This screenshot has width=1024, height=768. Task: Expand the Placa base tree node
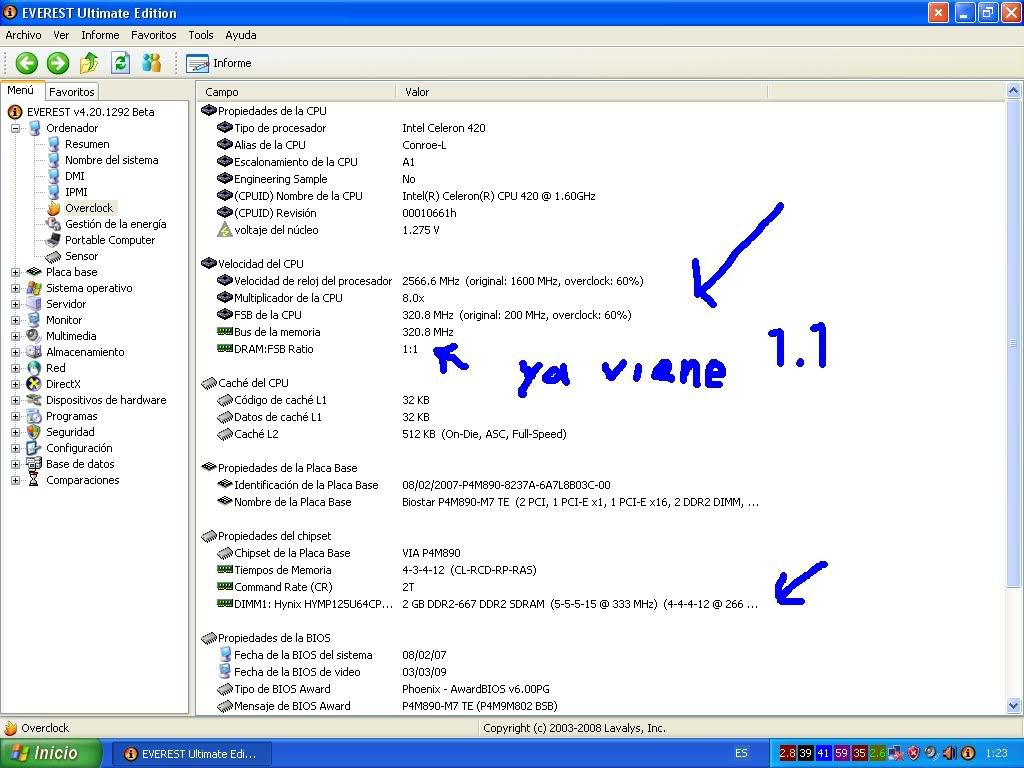pyautogui.click(x=15, y=272)
